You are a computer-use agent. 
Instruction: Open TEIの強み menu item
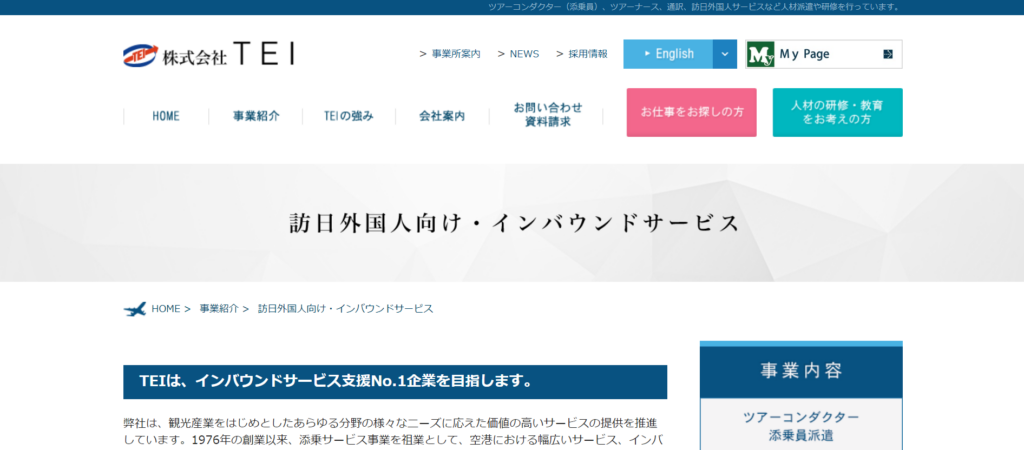pos(349,116)
